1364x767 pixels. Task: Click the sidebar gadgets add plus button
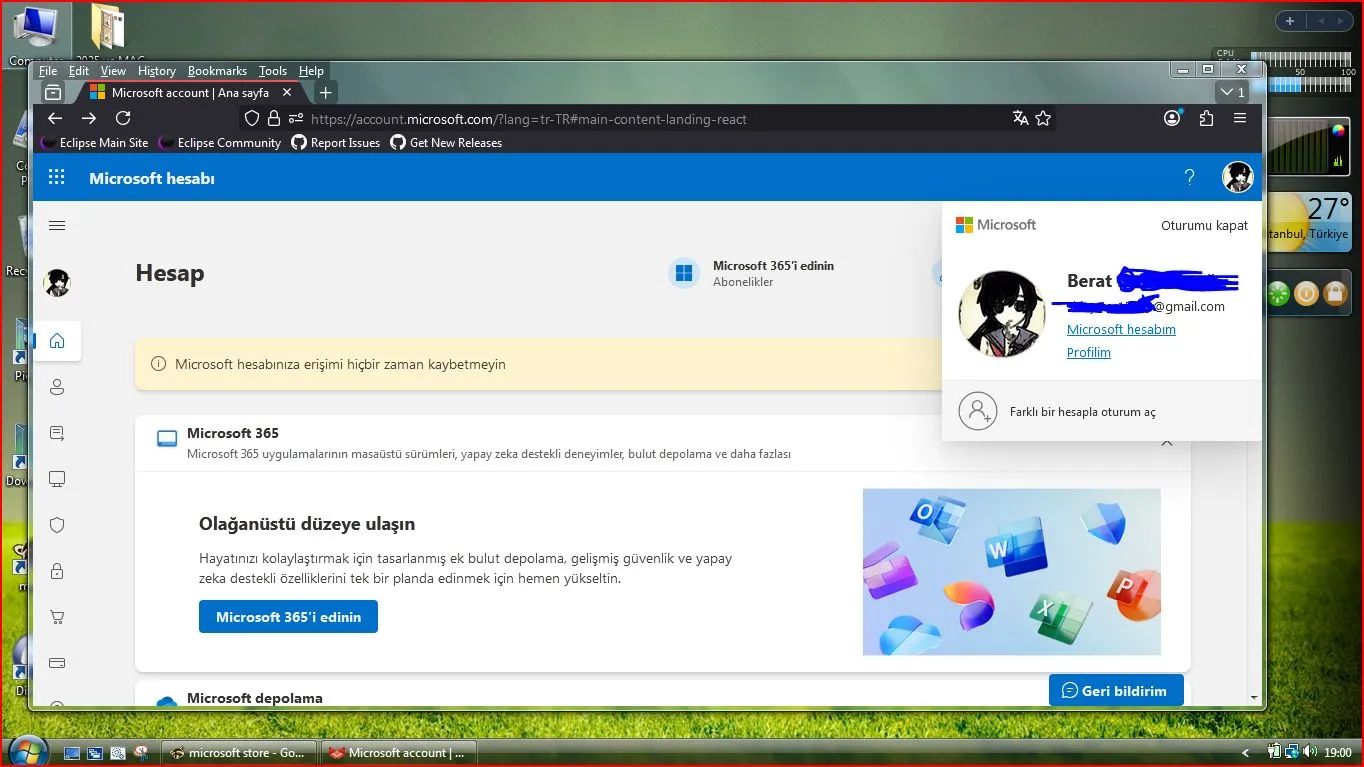point(1290,21)
